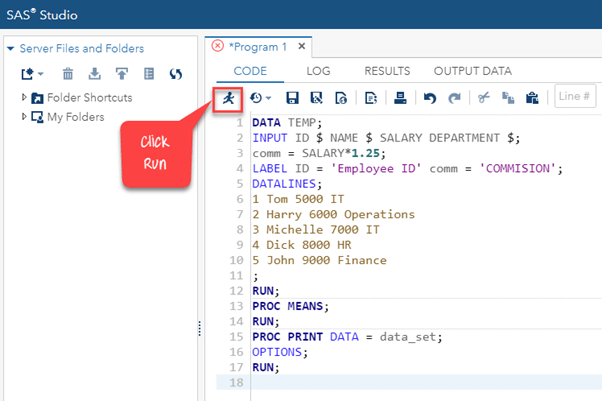The image size is (602, 401).
Task: Click the Refresh icon in files panel
Action: tap(176, 73)
